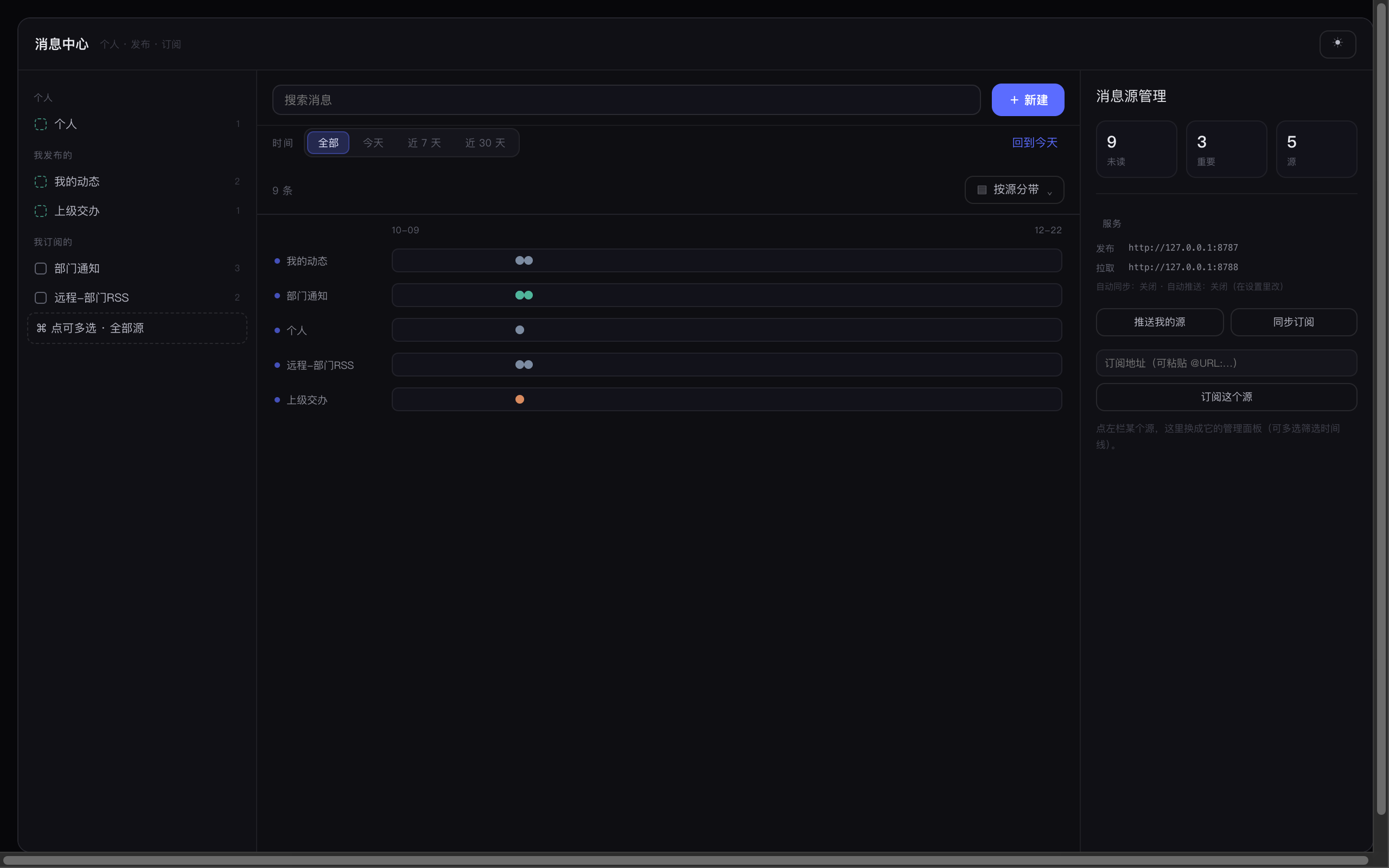This screenshot has height=868, width=1389.
Task: Toggle the square icon in 按源分带
Action: click(982, 189)
